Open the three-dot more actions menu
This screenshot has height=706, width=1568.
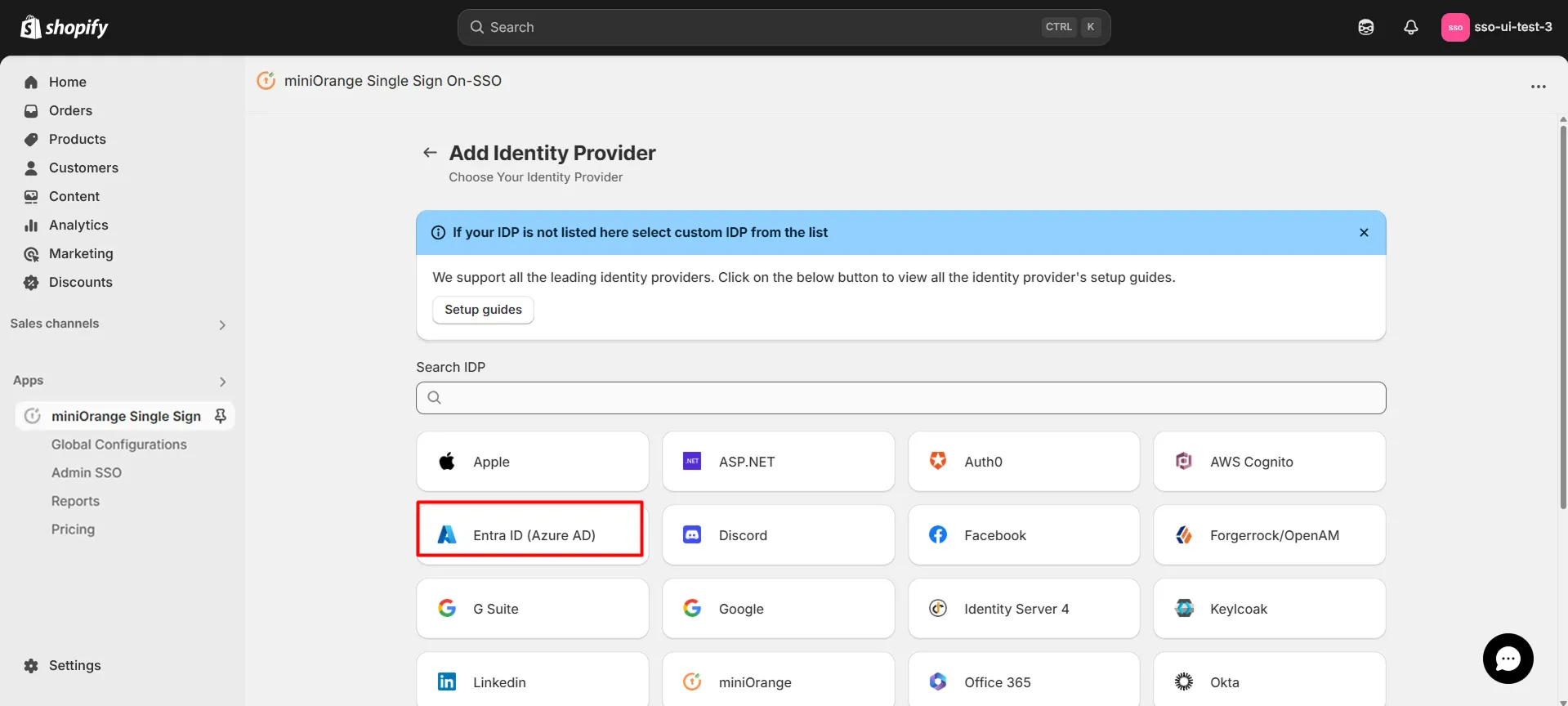[x=1538, y=87]
